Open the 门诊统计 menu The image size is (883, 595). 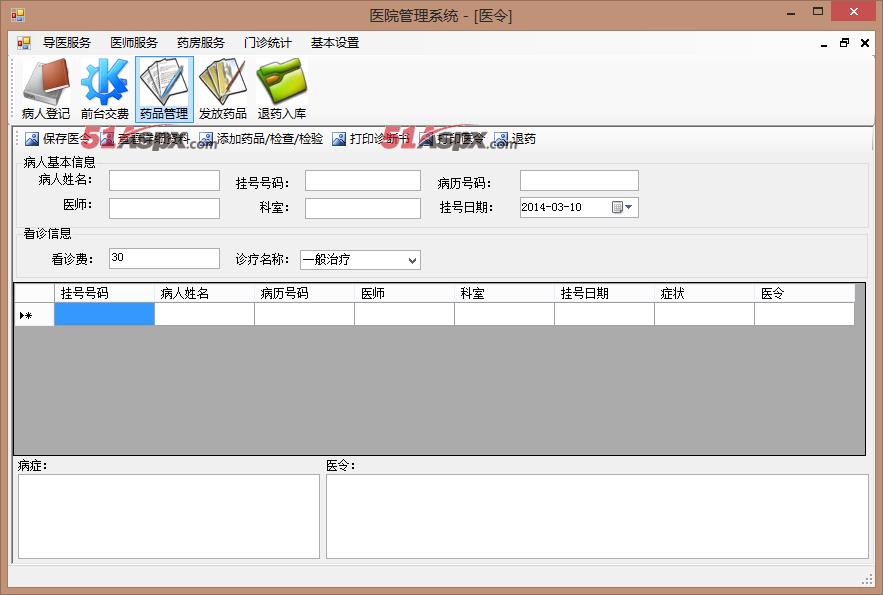click(268, 43)
